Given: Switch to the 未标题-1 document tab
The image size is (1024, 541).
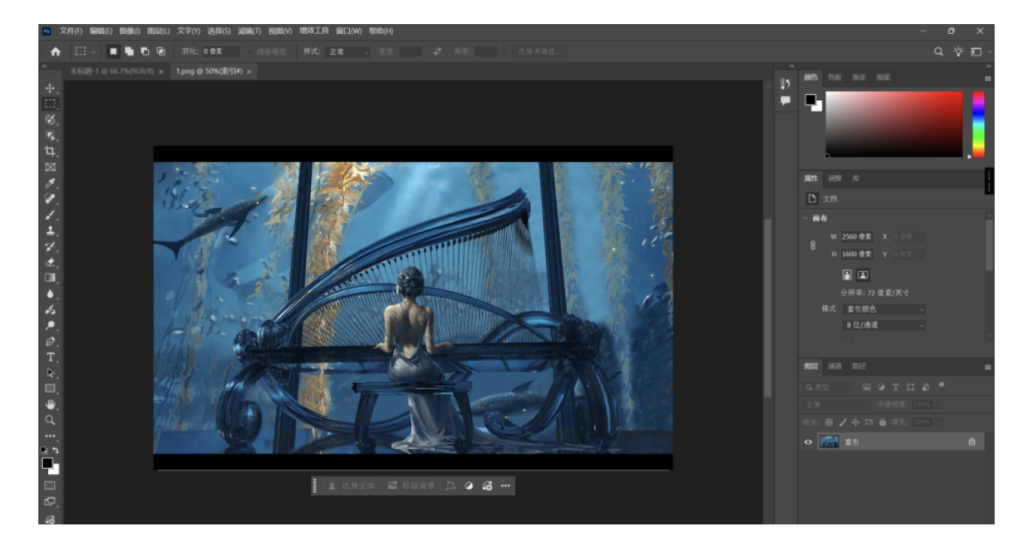Looking at the screenshot, I should (110, 72).
